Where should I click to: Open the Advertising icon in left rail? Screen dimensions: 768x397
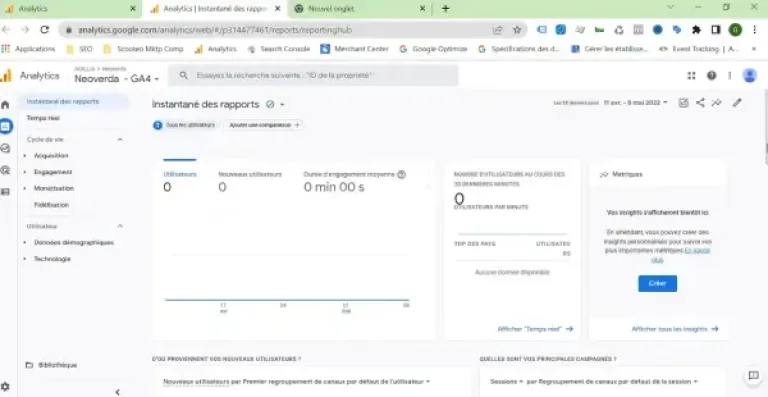click(x=5, y=170)
